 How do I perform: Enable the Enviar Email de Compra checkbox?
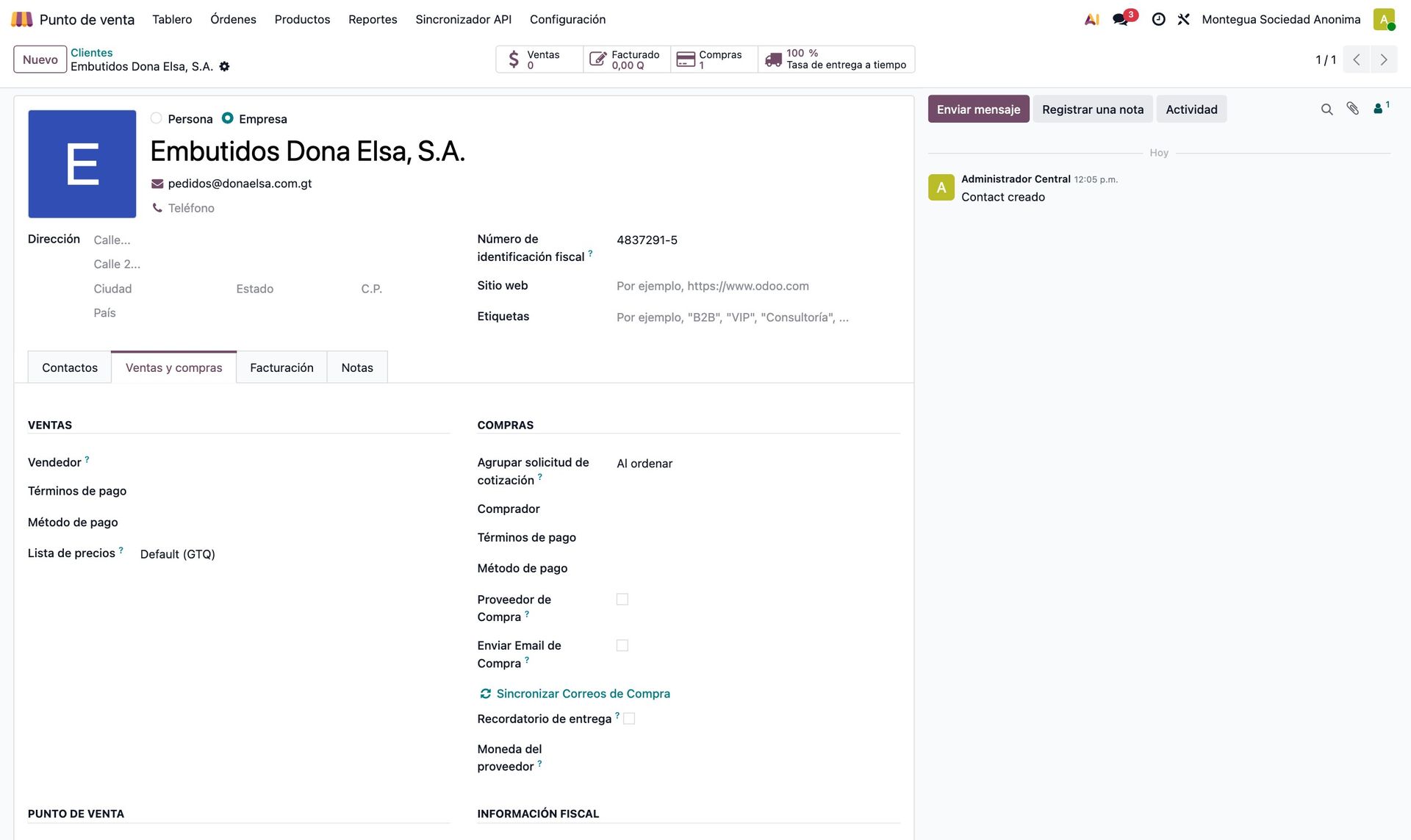tap(622, 645)
